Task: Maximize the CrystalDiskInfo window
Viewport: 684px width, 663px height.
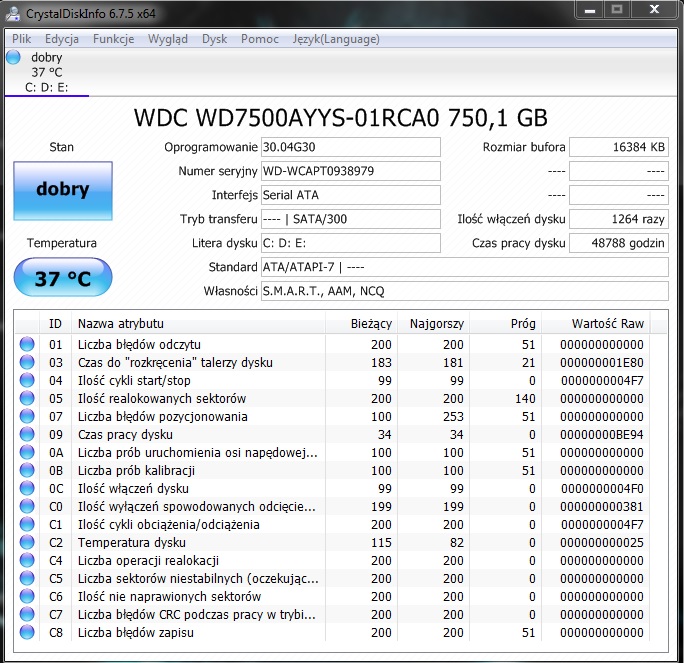Action: pos(617,10)
